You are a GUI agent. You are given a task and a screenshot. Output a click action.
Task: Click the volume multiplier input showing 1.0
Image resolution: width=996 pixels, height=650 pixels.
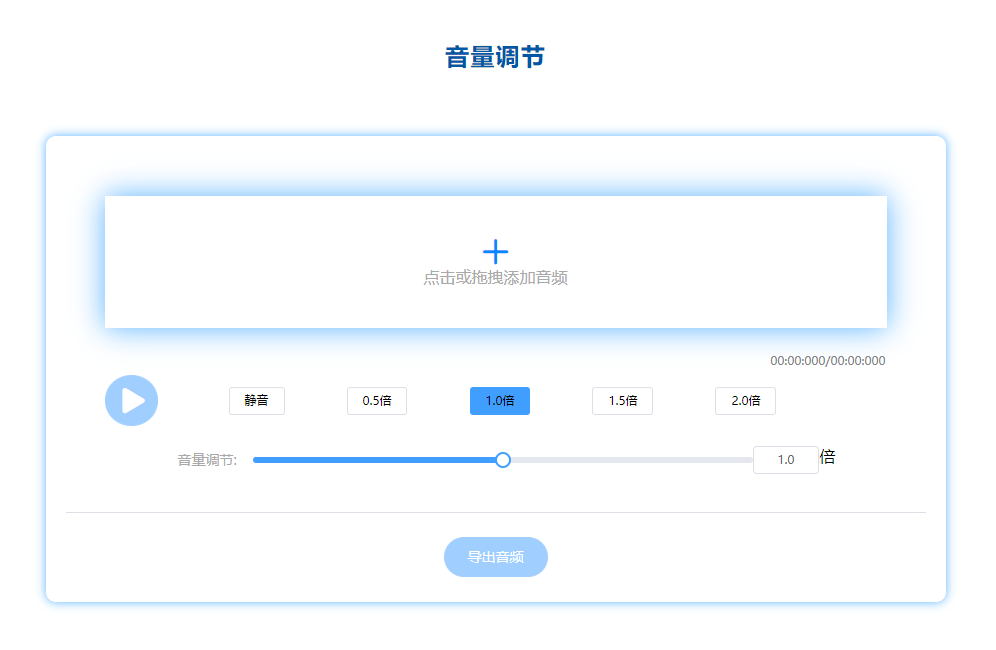coord(786,459)
